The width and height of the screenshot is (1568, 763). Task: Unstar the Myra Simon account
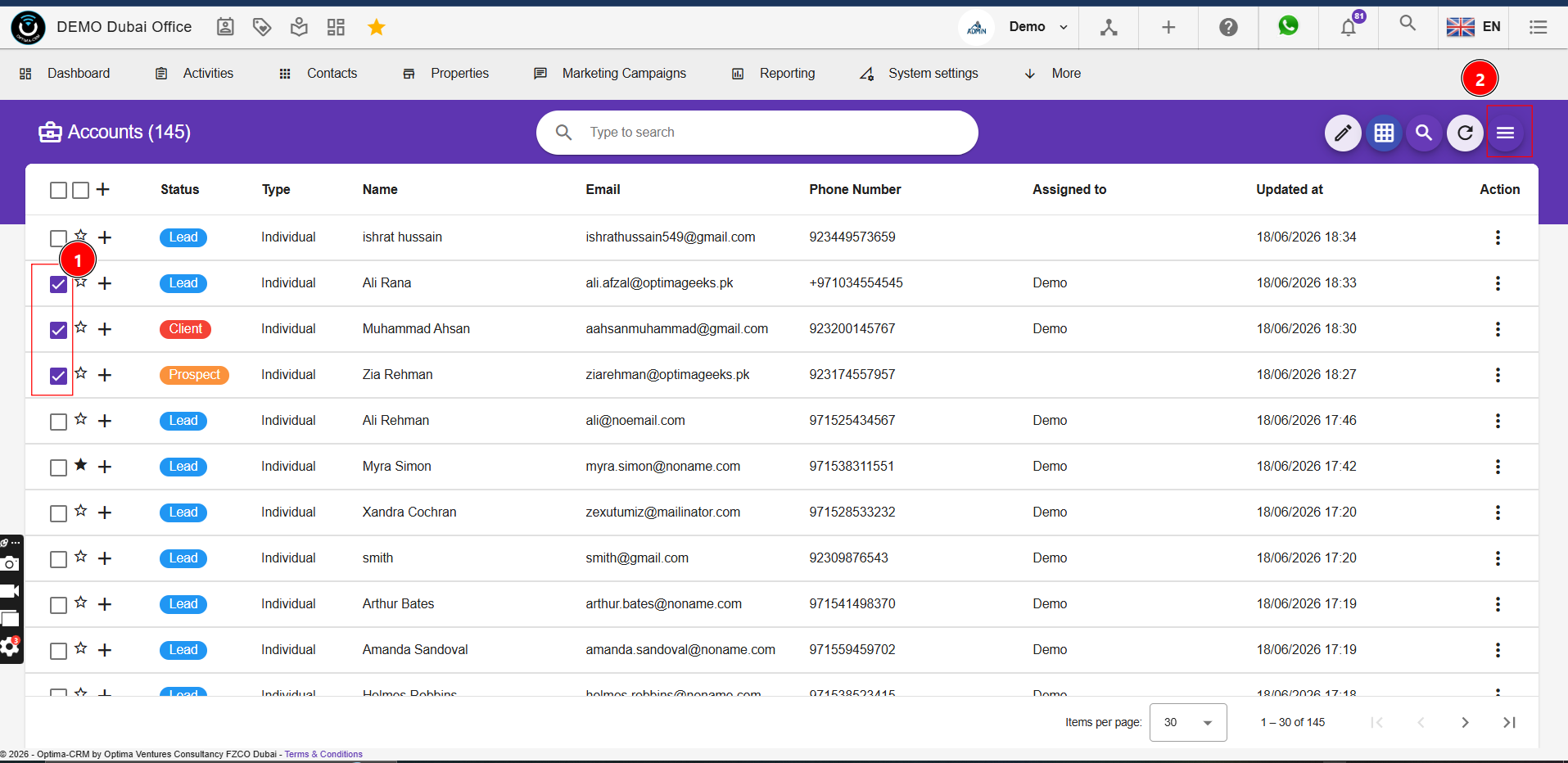click(80, 465)
